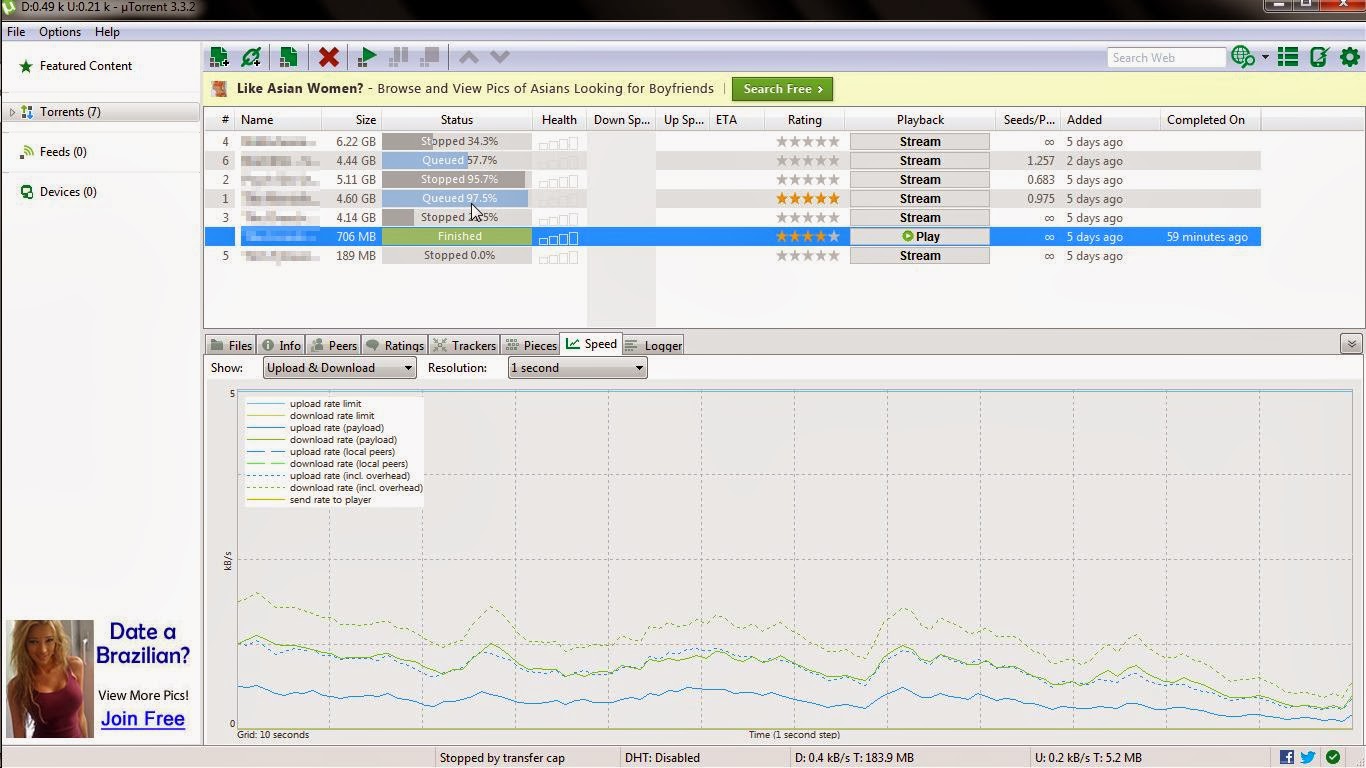Click the Devices icon in sidebar
The width and height of the screenshot is (1366, 768).
point(27,192)
